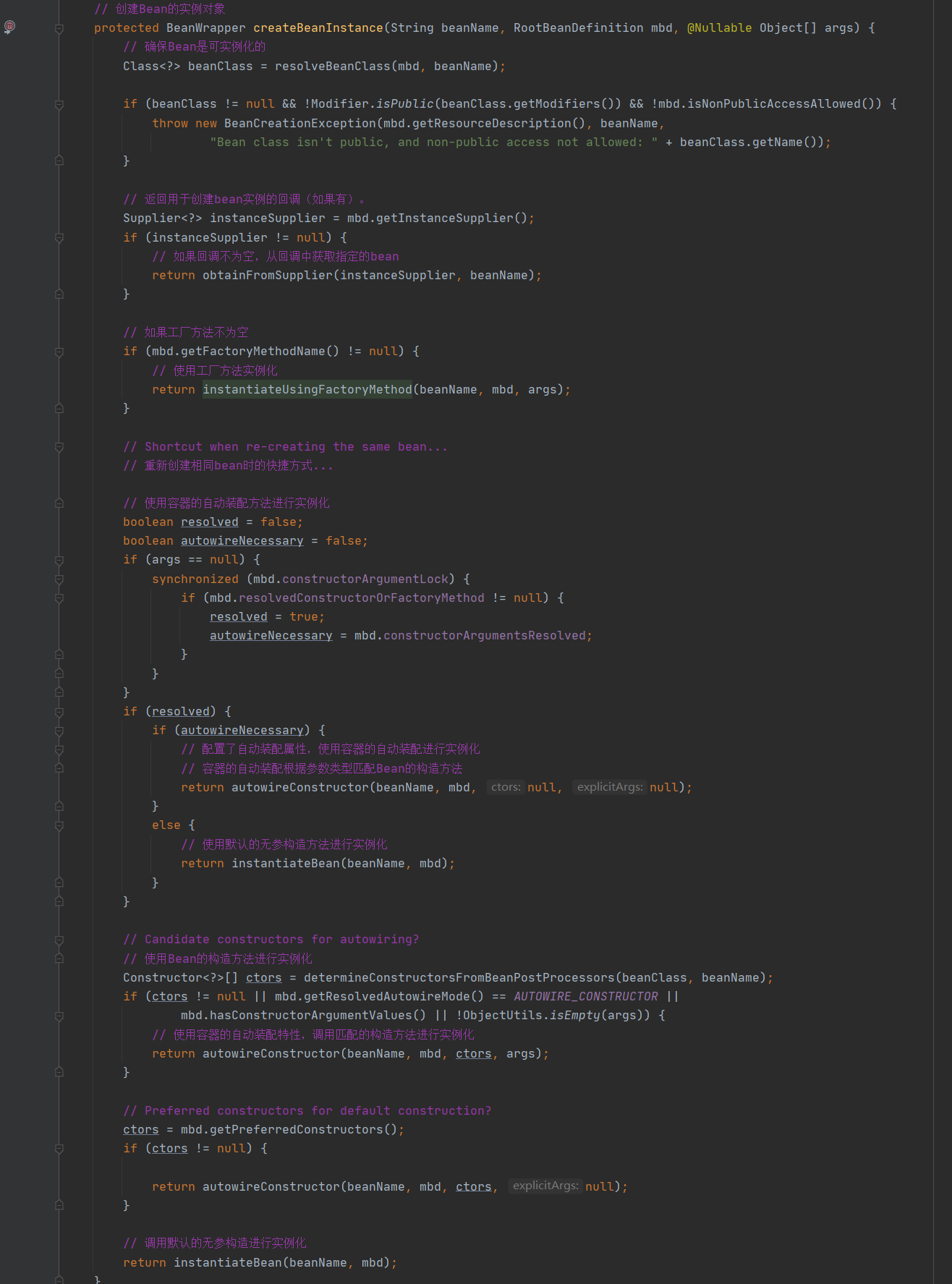Fold the 'else {' block

click(x=59, y=825)
